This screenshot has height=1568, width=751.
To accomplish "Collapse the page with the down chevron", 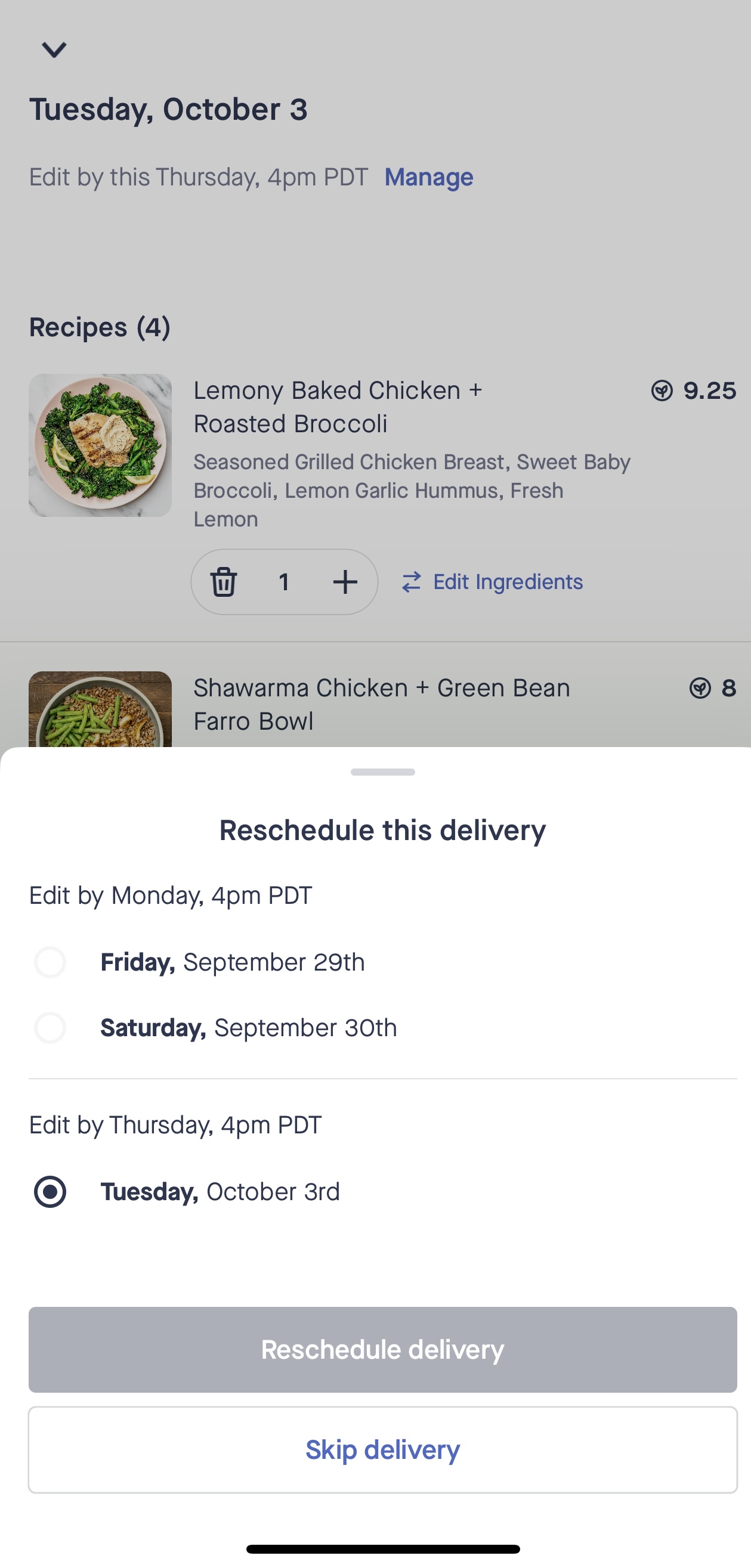I will click(x=54, y=49).
